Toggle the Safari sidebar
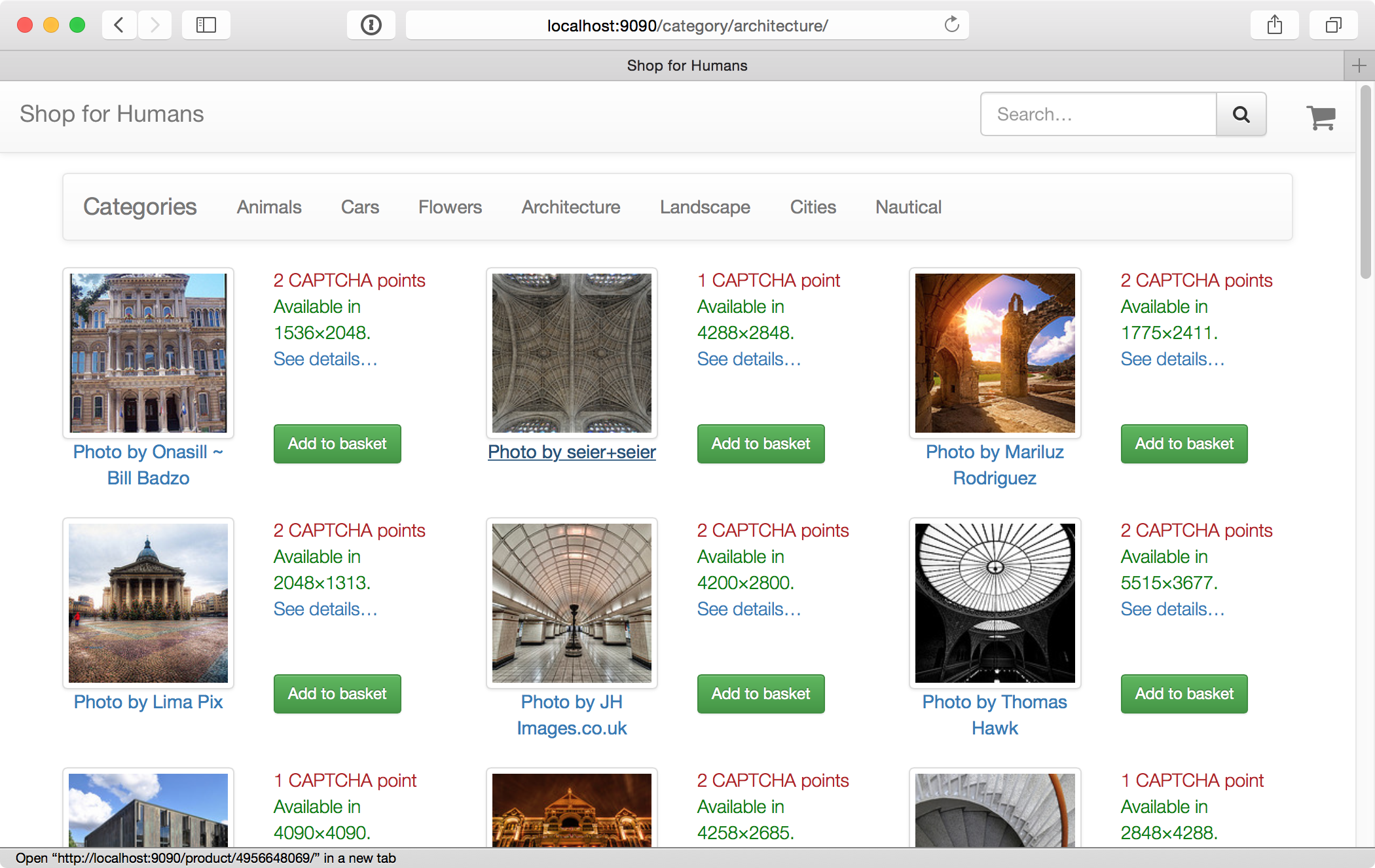This screenshot has width=1375, height=868. click(206, 26)
